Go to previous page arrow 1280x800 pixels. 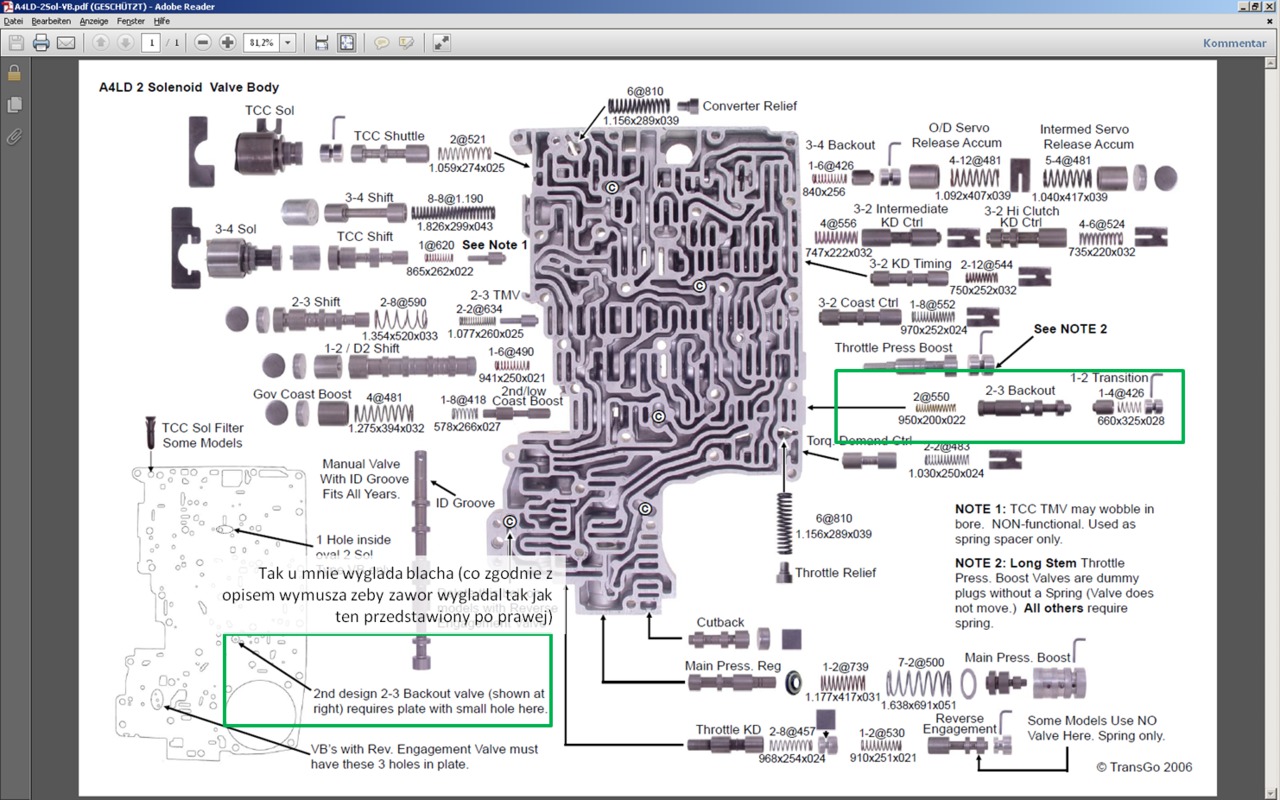pos(100,43)
